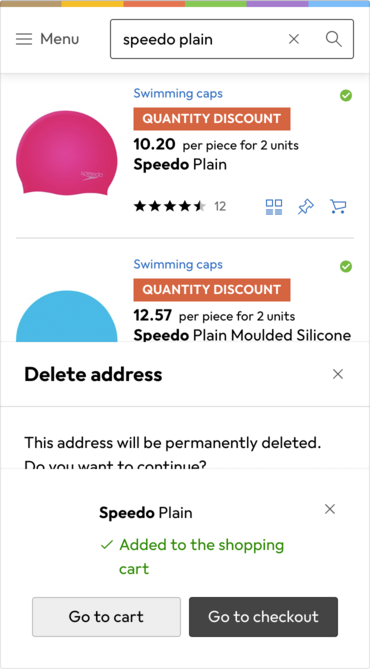Open the hamburger Menu icon
This screenshot has width=370, height=669.
click(24, 39)
